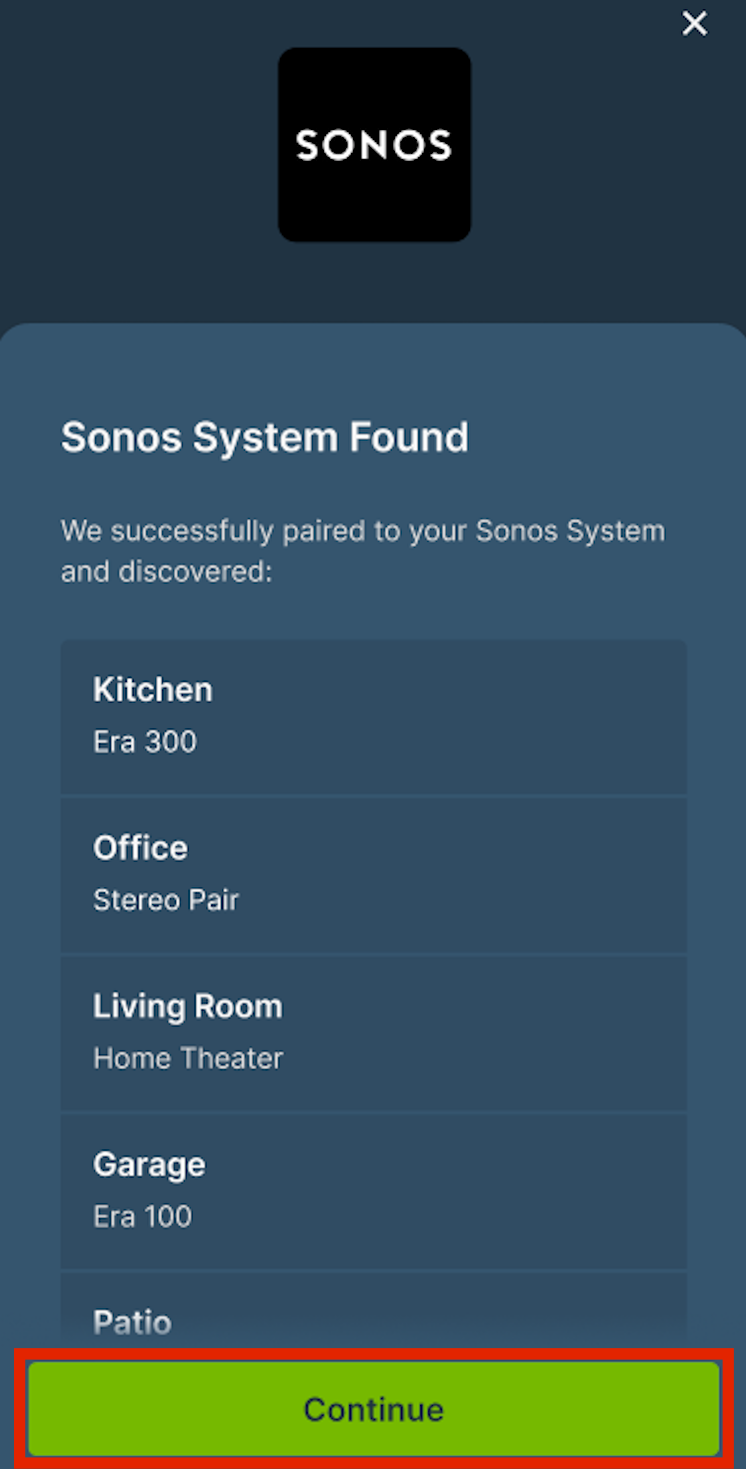This screenshot has height=1469, width=746.
Task: Tap the Era 300 model label
Action: click(x=144, y=742)
